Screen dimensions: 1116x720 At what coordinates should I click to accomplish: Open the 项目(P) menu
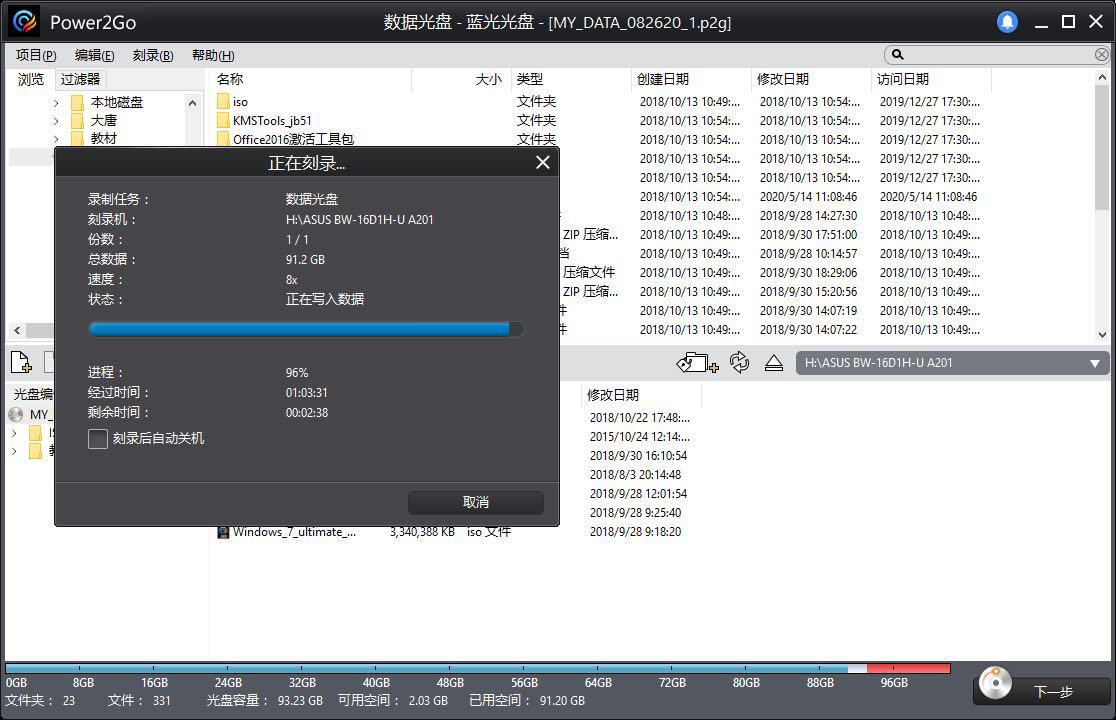pyautogui.click(x=36, y=55)
